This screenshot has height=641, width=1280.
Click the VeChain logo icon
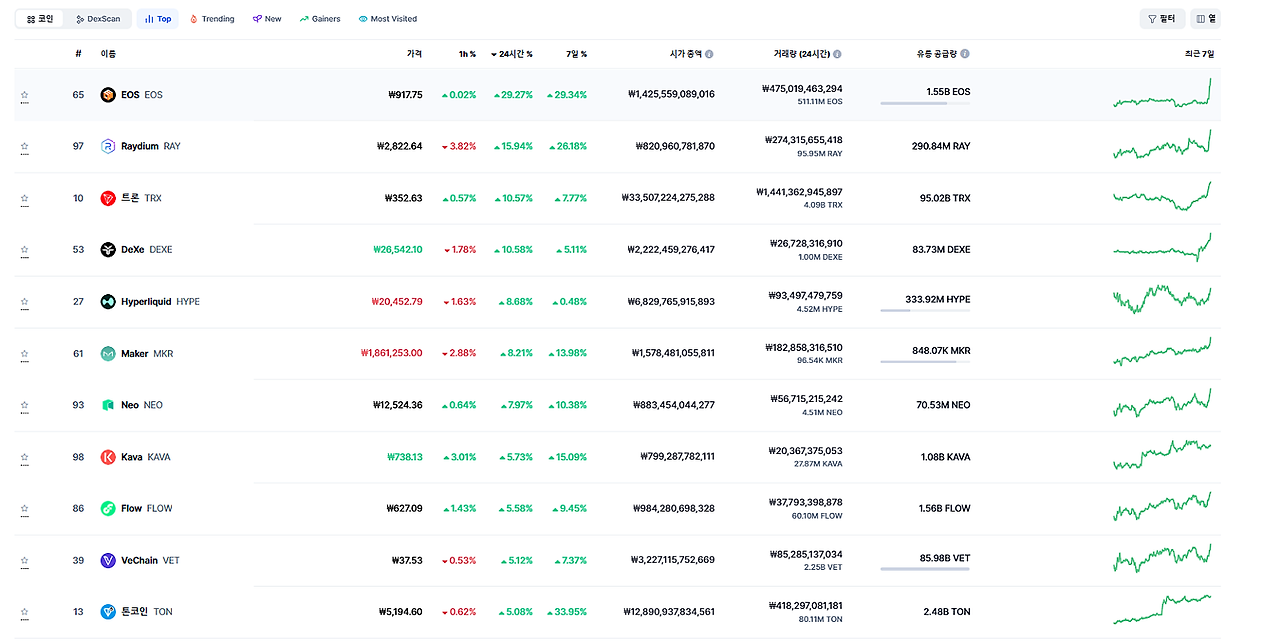coord(108,561)
